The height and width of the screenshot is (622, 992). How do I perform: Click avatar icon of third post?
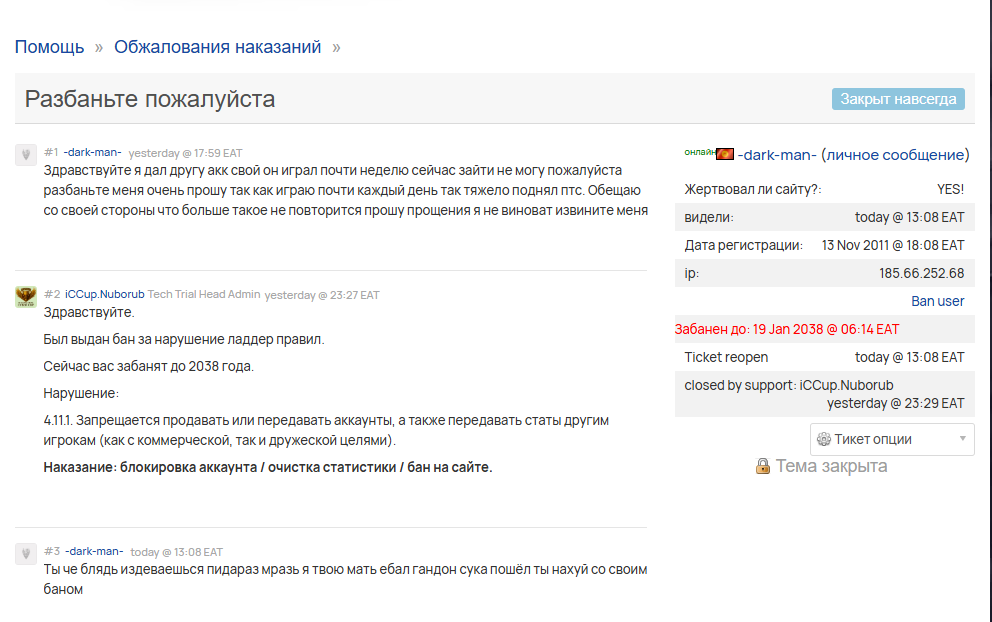(26, 554)
